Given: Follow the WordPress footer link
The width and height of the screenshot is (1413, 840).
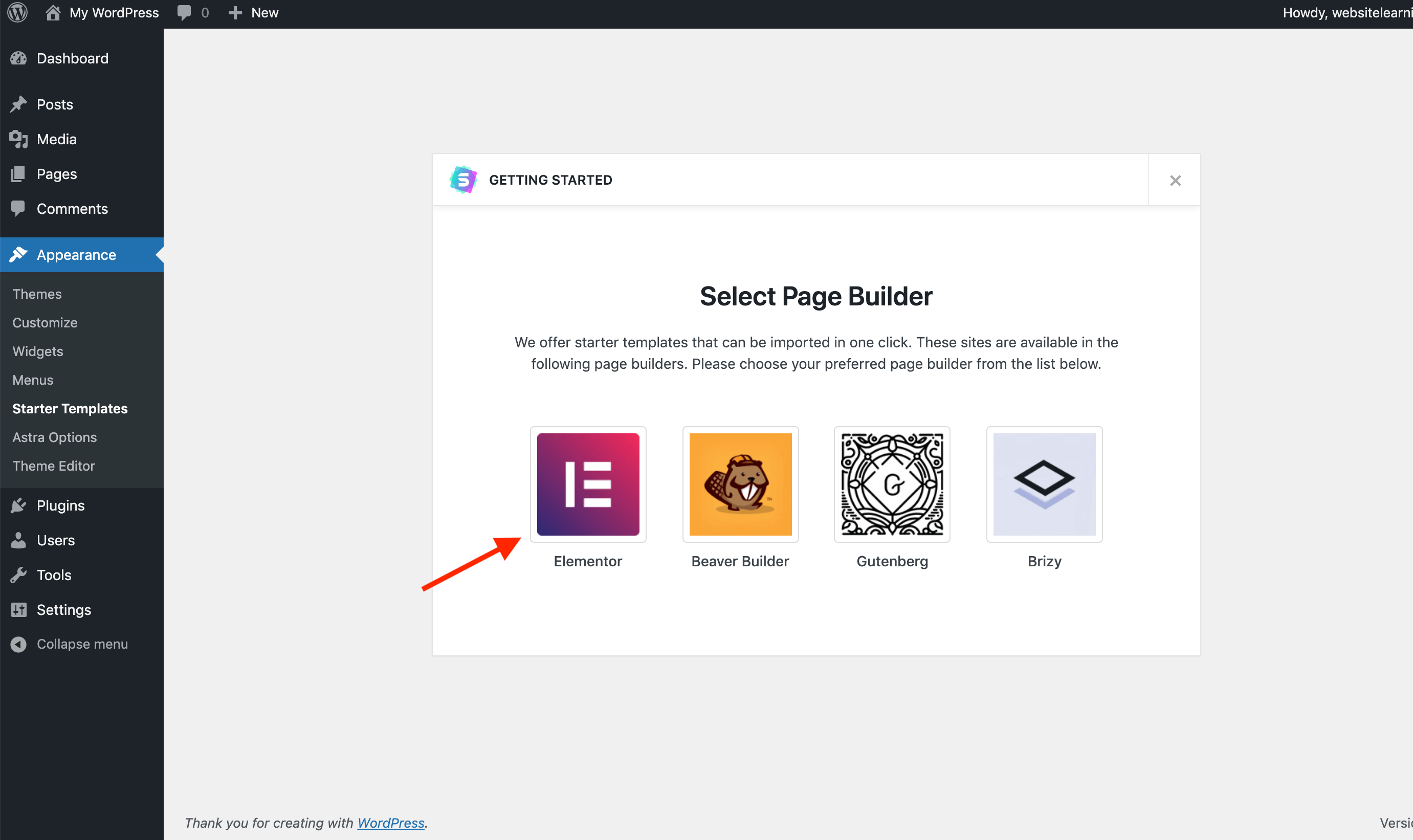Looking at the screenshot, I should 391,823.
